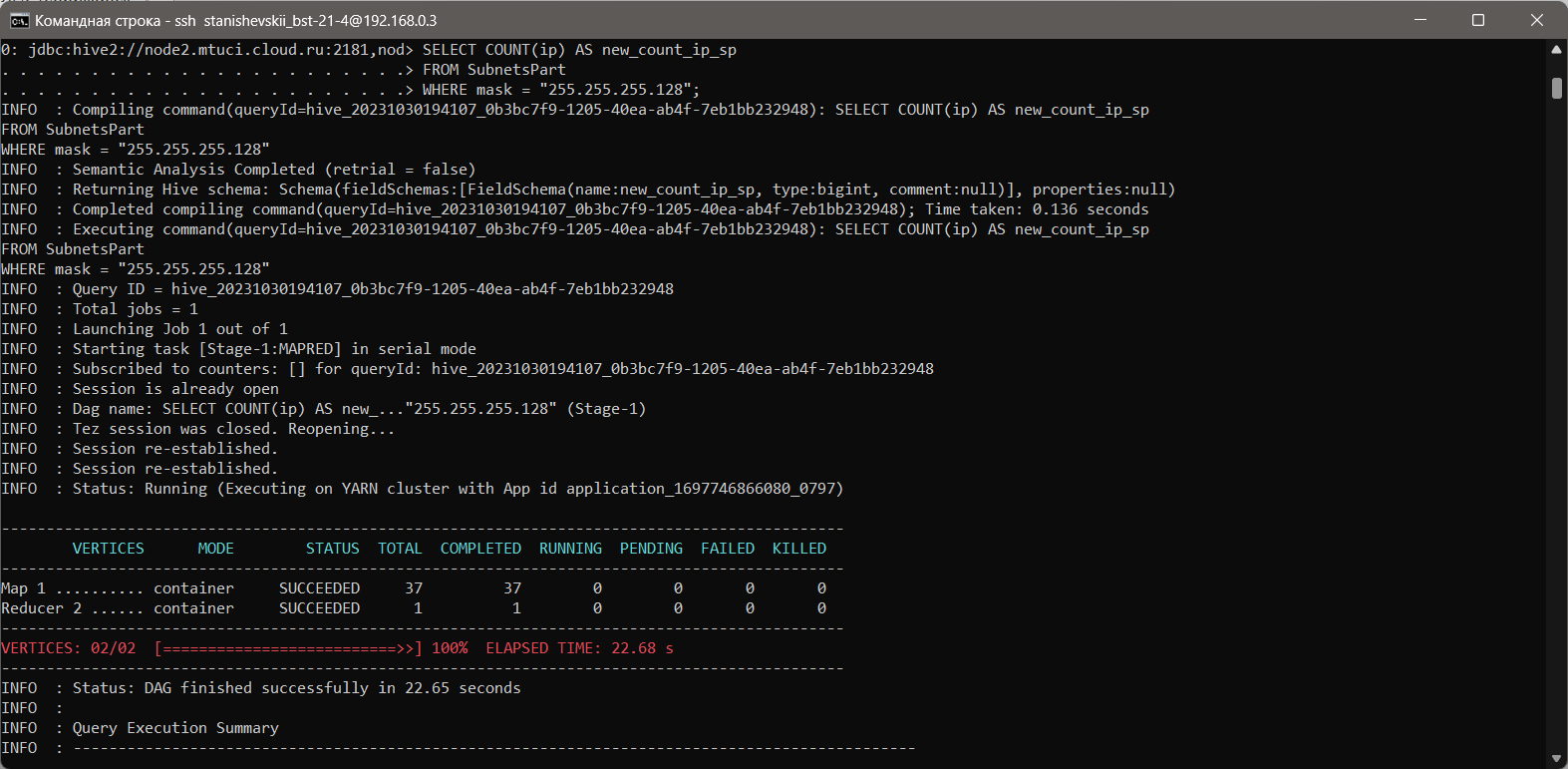Click the prompt line 'WHERE mask = "255.255.255.128";'
The height and width of the screenshot is (769, 1568).
(351, 90)
